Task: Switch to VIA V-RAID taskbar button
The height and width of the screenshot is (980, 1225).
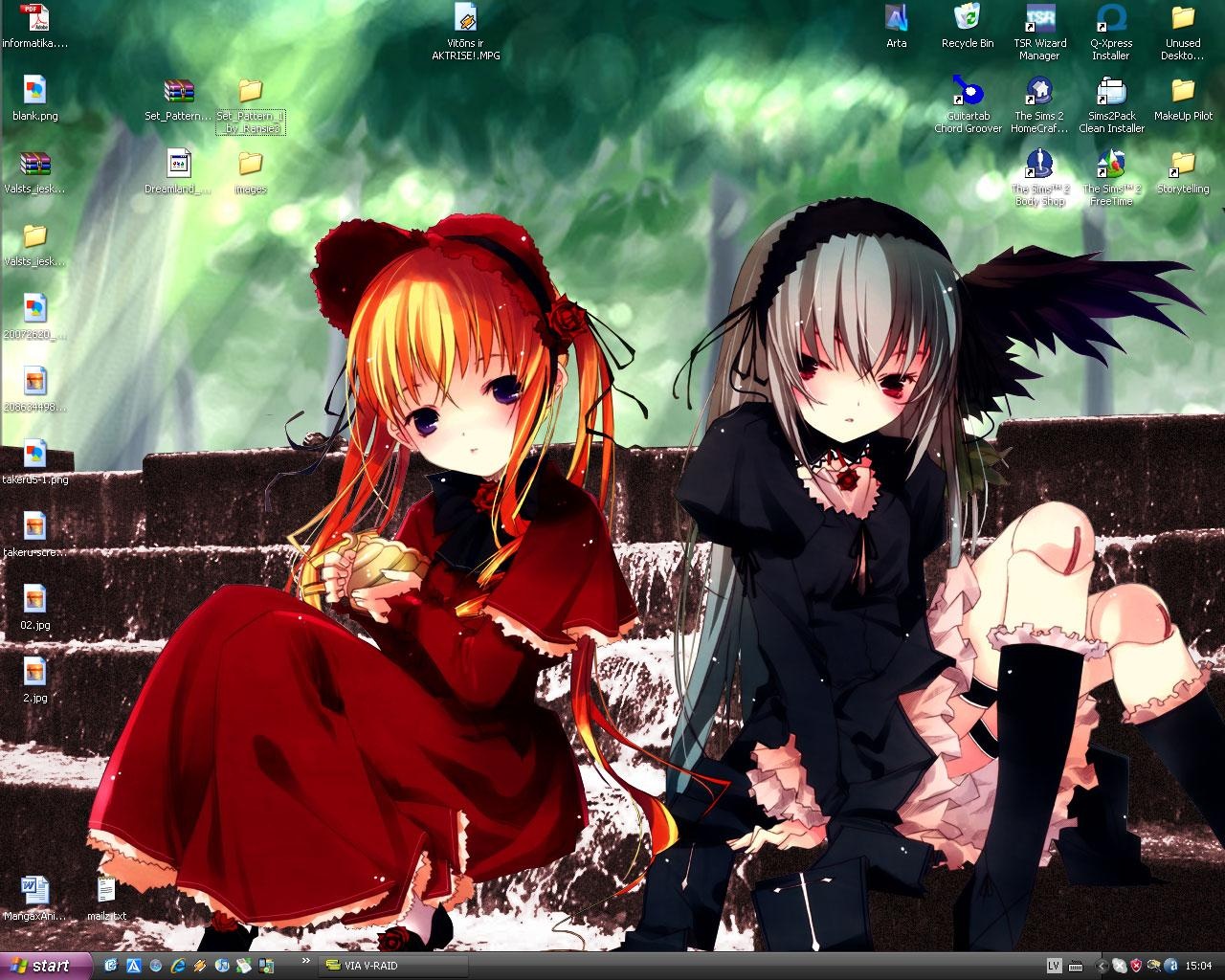Action: coord(393,966)
